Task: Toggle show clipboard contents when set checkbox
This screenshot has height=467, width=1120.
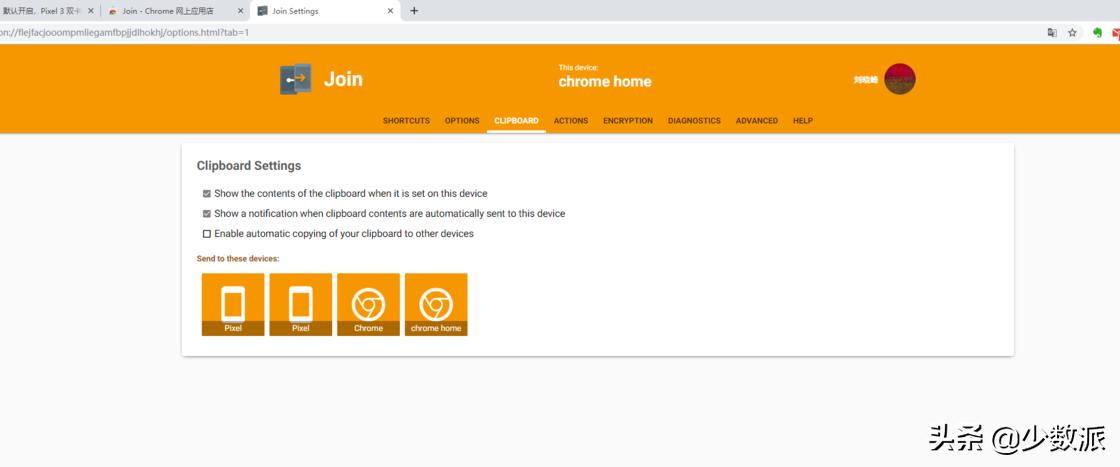Action: (x=206, y=194)
